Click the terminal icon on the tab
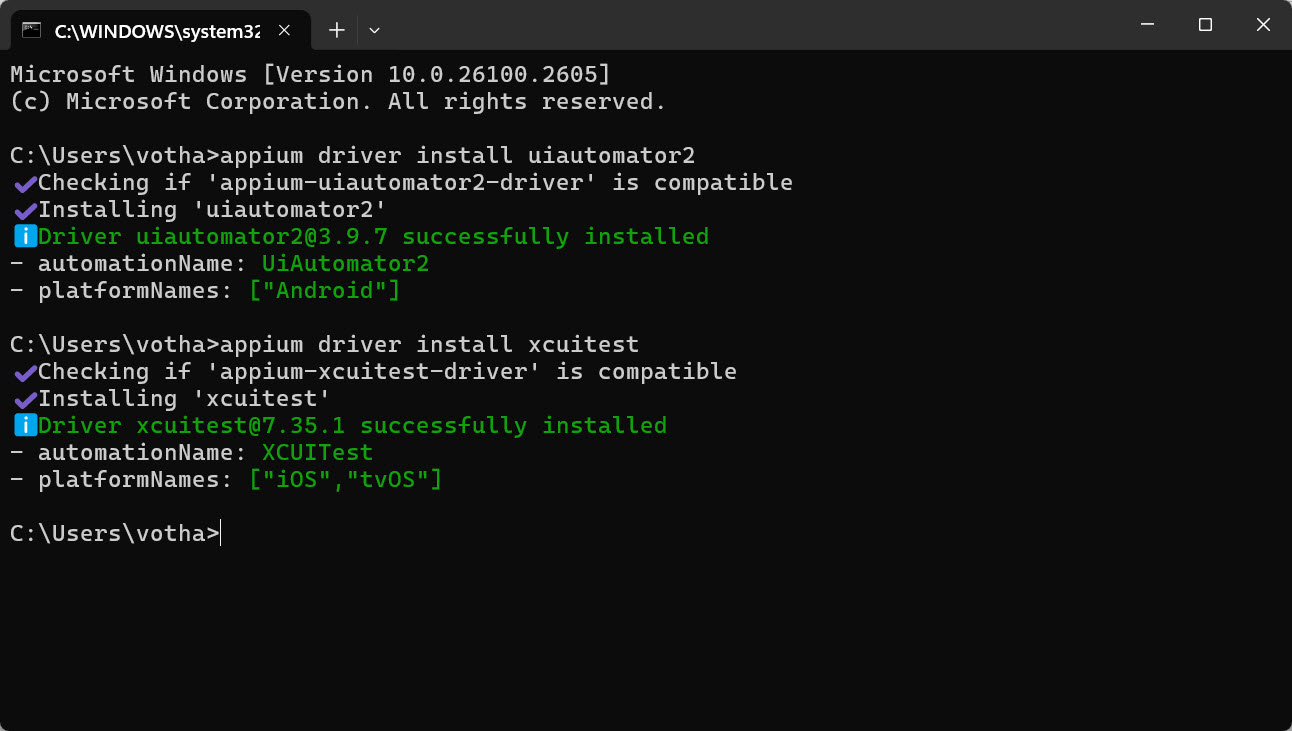 coord(32,30)
